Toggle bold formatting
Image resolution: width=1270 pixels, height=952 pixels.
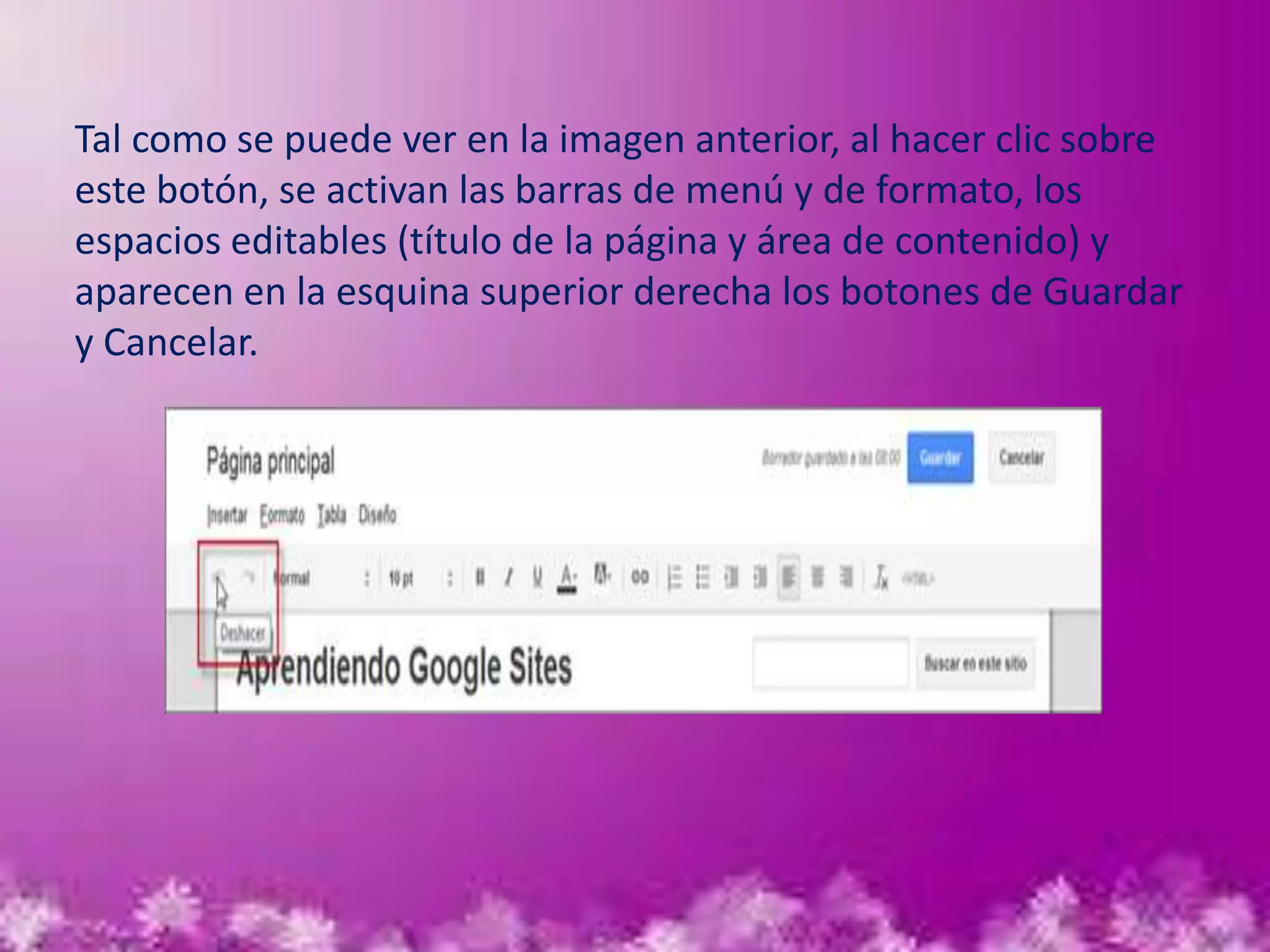tap(479, 578)
